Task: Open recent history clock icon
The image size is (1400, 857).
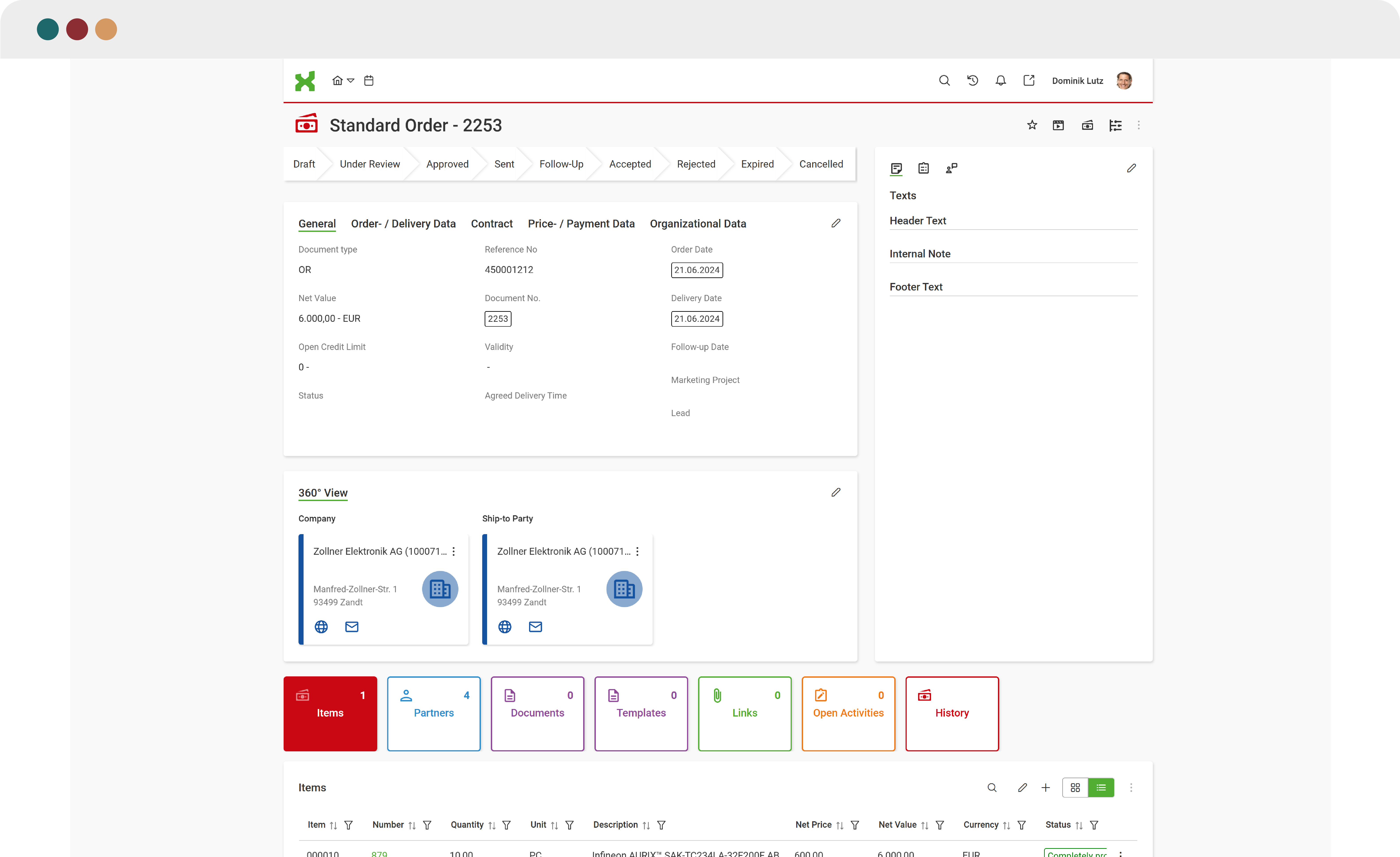Action: coord(973,81)
